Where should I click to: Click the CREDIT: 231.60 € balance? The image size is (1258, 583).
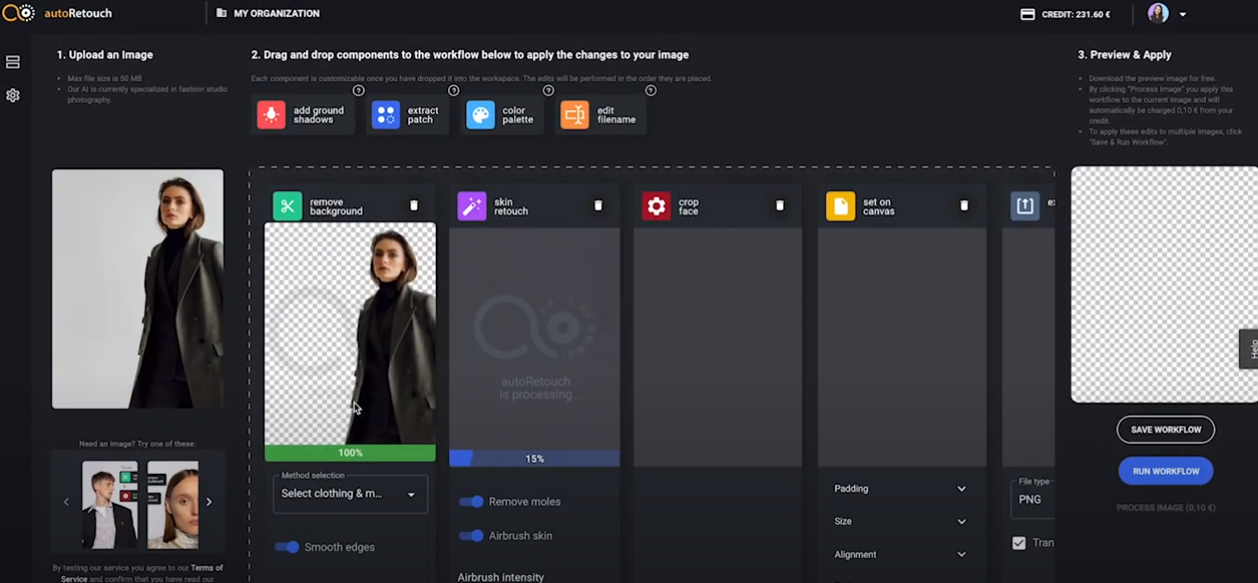1076,15
